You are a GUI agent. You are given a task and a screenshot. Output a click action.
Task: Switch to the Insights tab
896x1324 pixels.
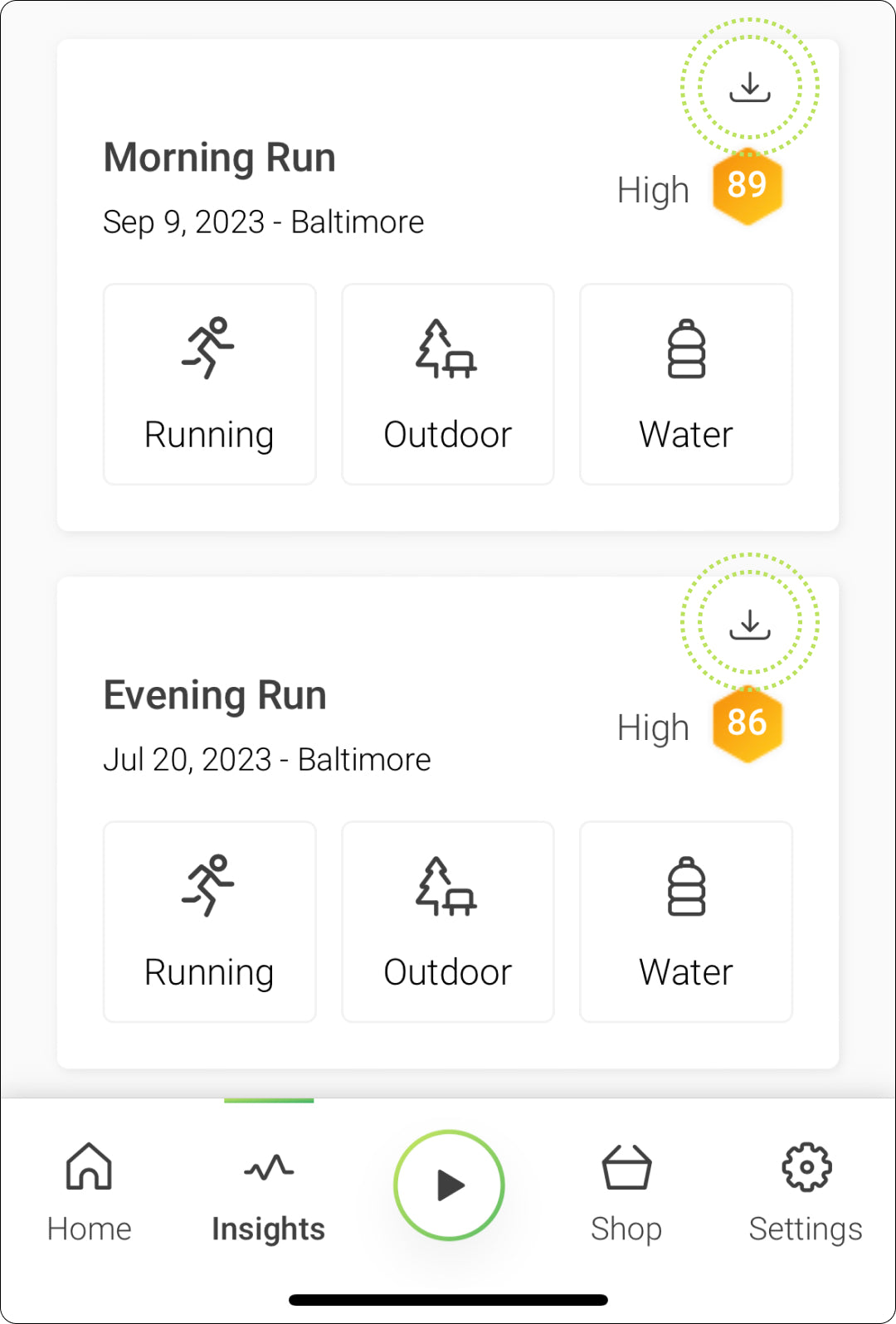point(269,1193)
